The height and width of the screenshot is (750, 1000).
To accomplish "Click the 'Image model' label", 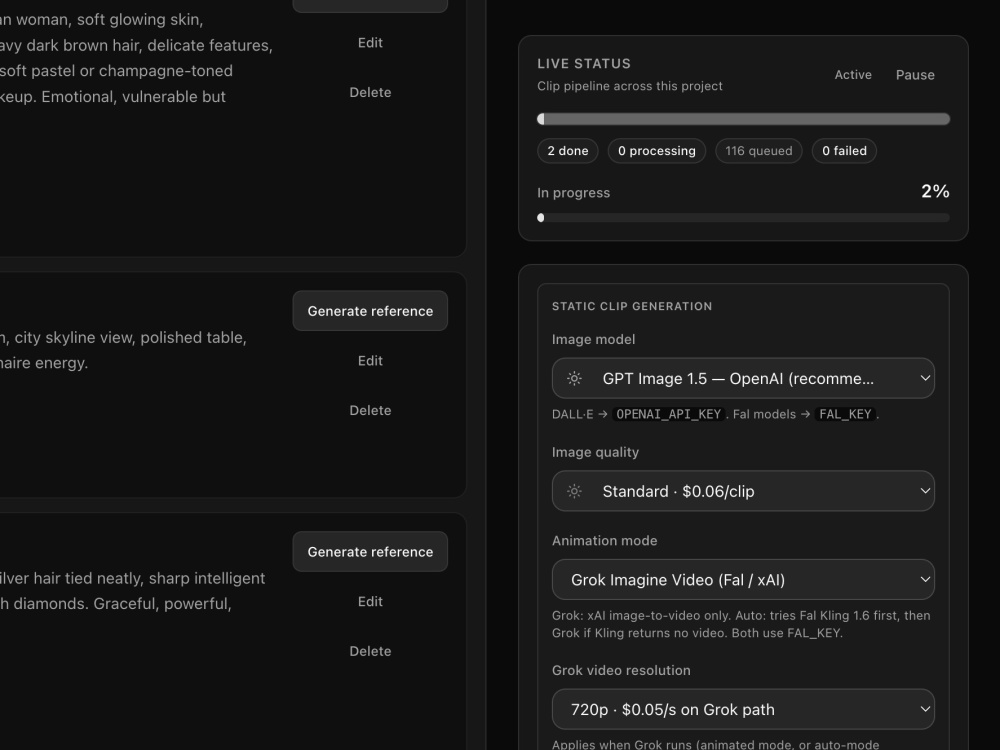I will (593, 339).
